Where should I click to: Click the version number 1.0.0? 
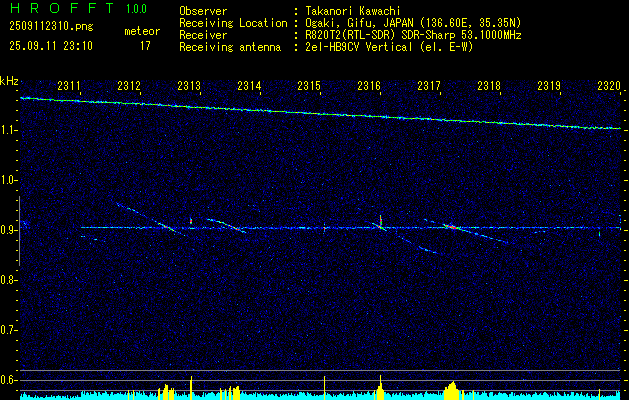point(136,9)
